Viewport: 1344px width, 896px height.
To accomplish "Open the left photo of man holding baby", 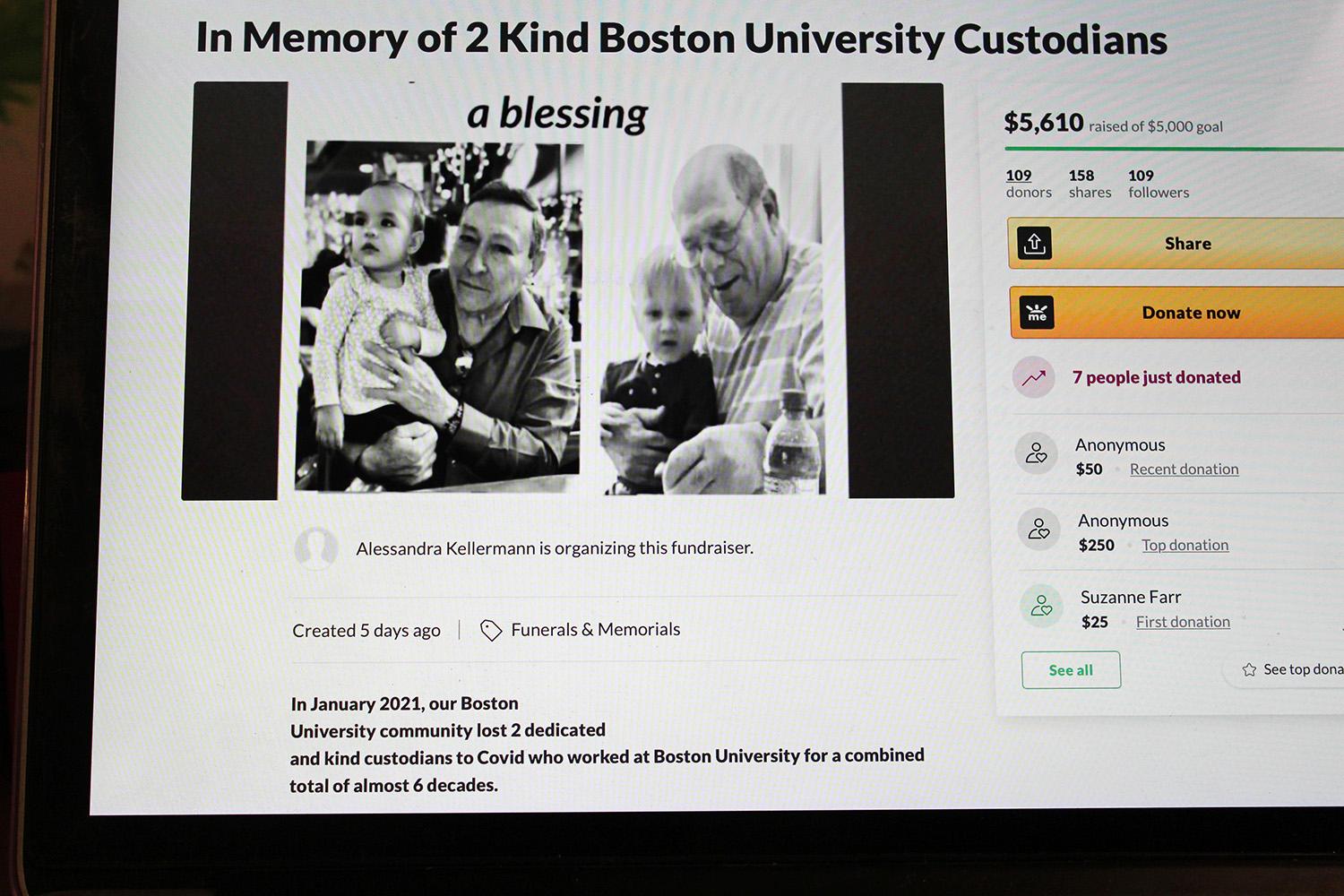I will [x=439, y=316].
